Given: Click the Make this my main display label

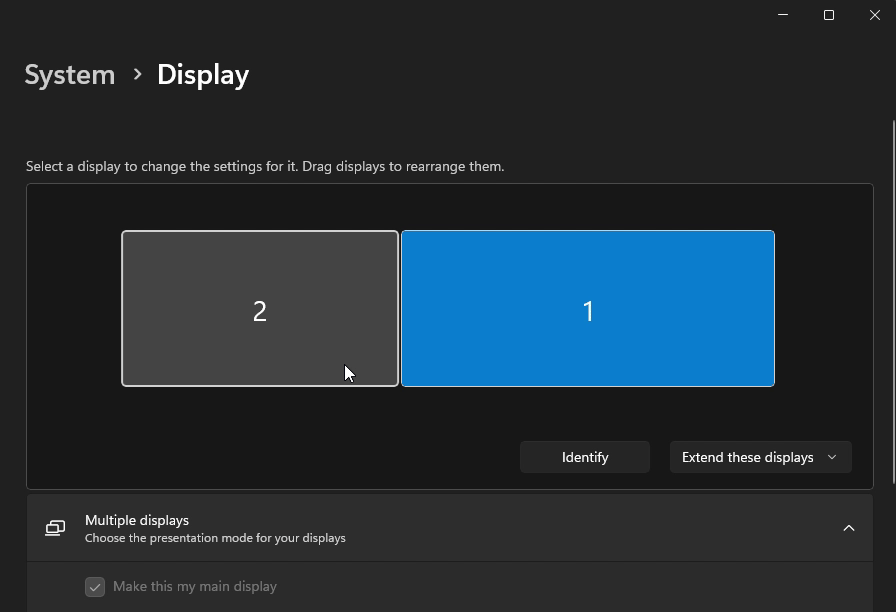Looking at the screenshot, I should [195, 587].
